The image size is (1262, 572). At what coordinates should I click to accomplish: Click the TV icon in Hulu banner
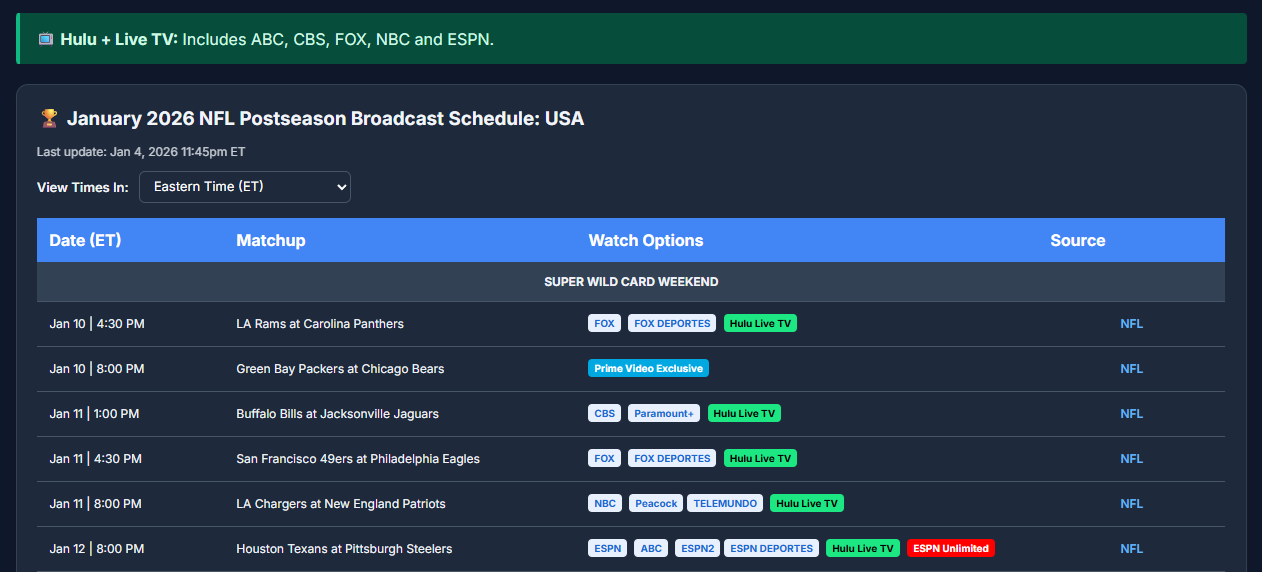click(46, 39)
